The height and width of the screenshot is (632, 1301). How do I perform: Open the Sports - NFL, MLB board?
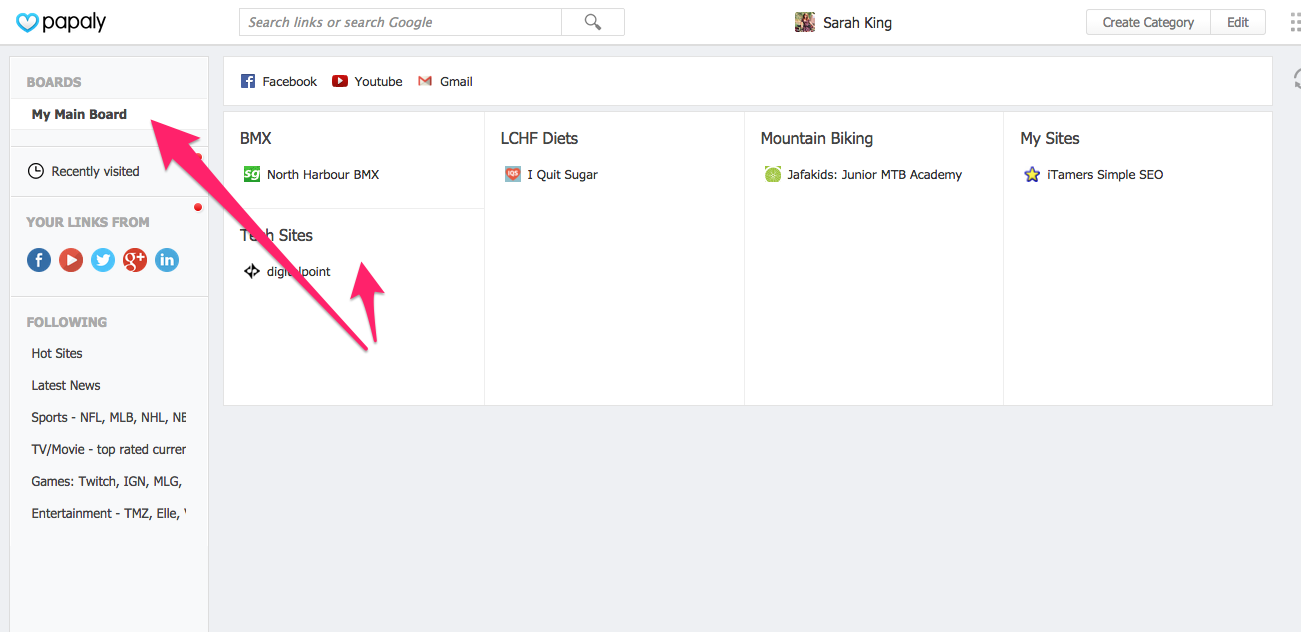(x=109, y=417)
